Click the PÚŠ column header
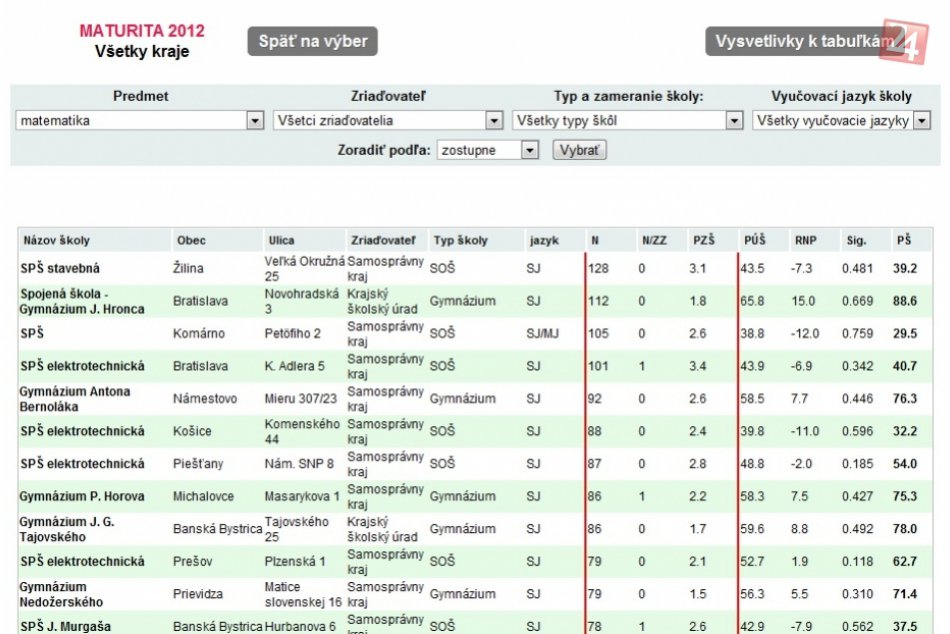Image resolution: width=950 pixels, height=634 pixels. (755, 241)
